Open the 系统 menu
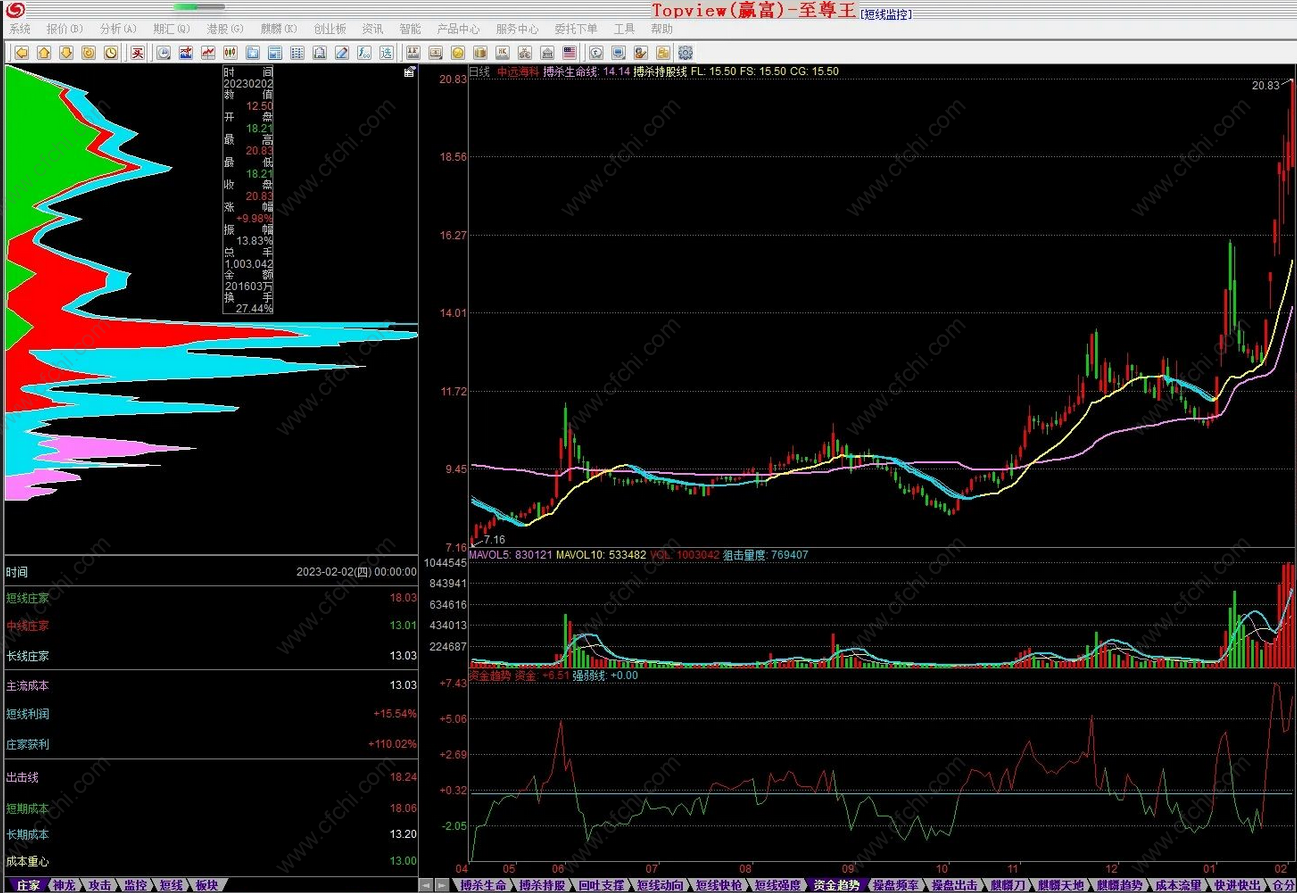 pyautogui.click(x=20, y=29)
